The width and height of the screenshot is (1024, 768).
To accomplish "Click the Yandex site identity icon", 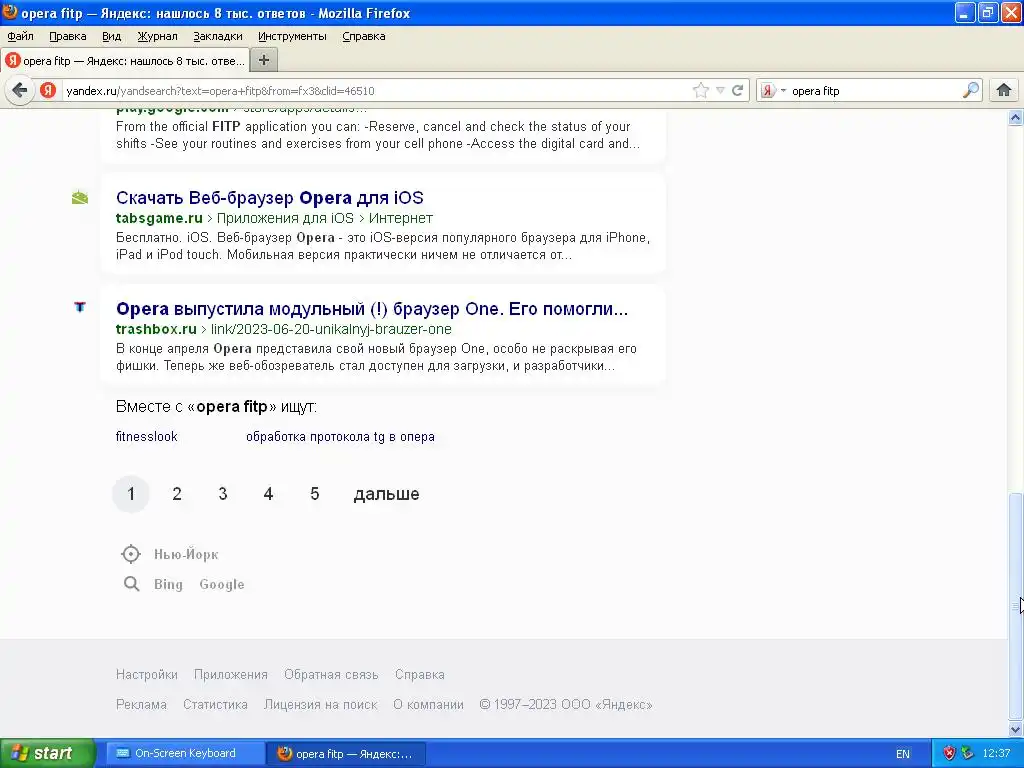I will pos(48,90).
